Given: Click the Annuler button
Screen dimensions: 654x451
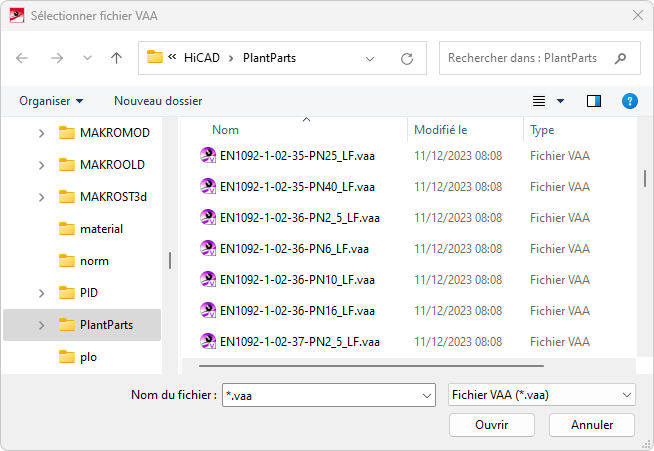Looking at the screenshot, I should (592, 425).
